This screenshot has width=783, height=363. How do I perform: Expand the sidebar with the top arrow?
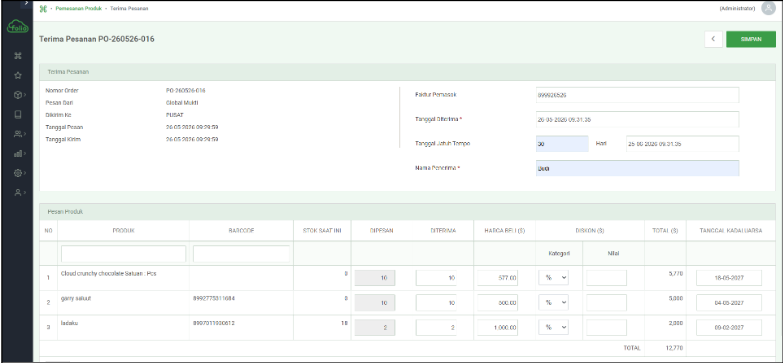[26, 3]
